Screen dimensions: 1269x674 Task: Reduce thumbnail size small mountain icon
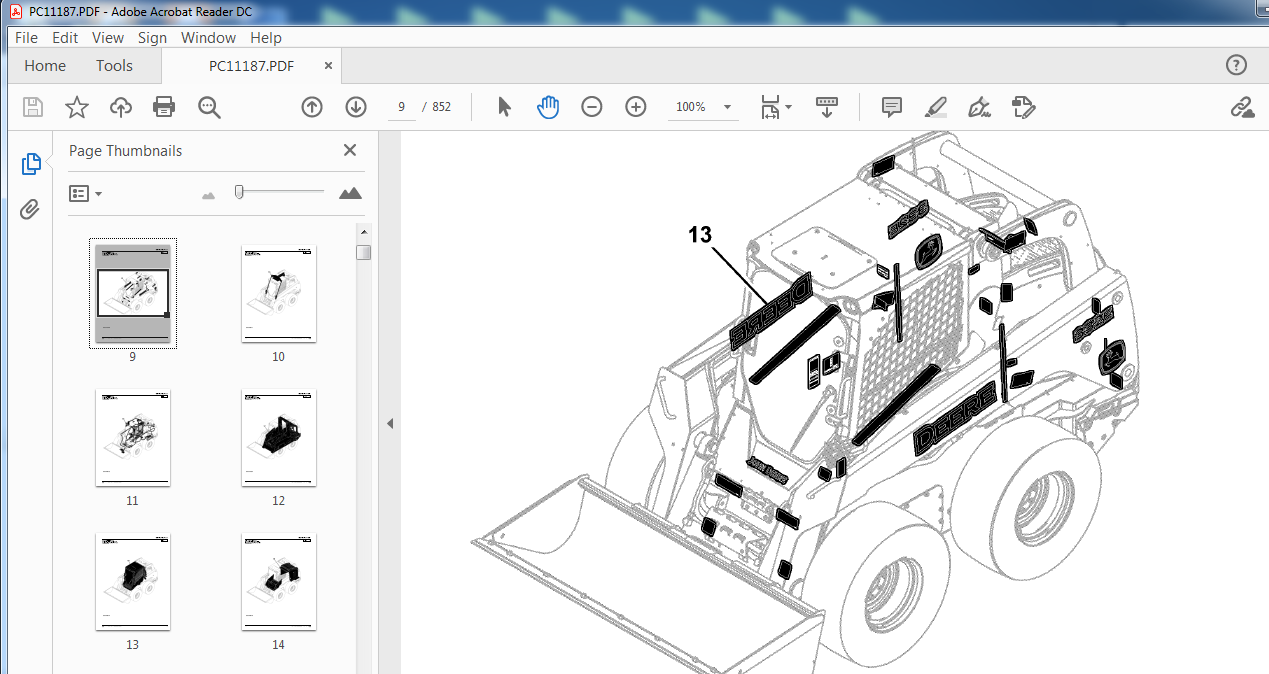pos(208,195)
